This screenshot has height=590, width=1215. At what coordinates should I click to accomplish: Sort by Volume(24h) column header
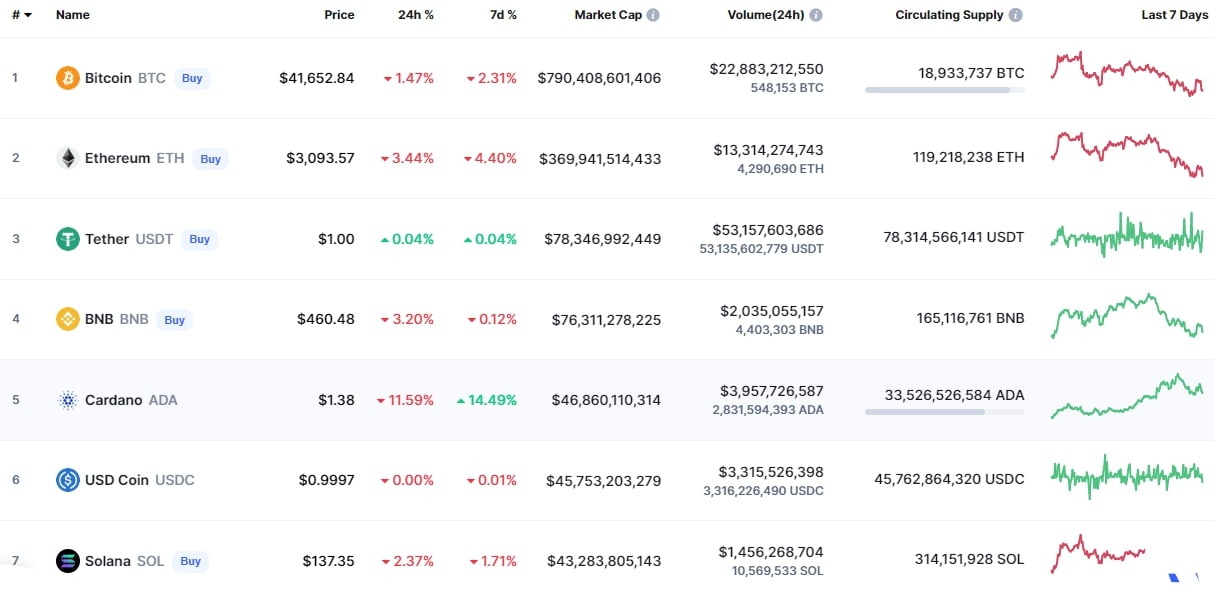click(x=766, y=15)
